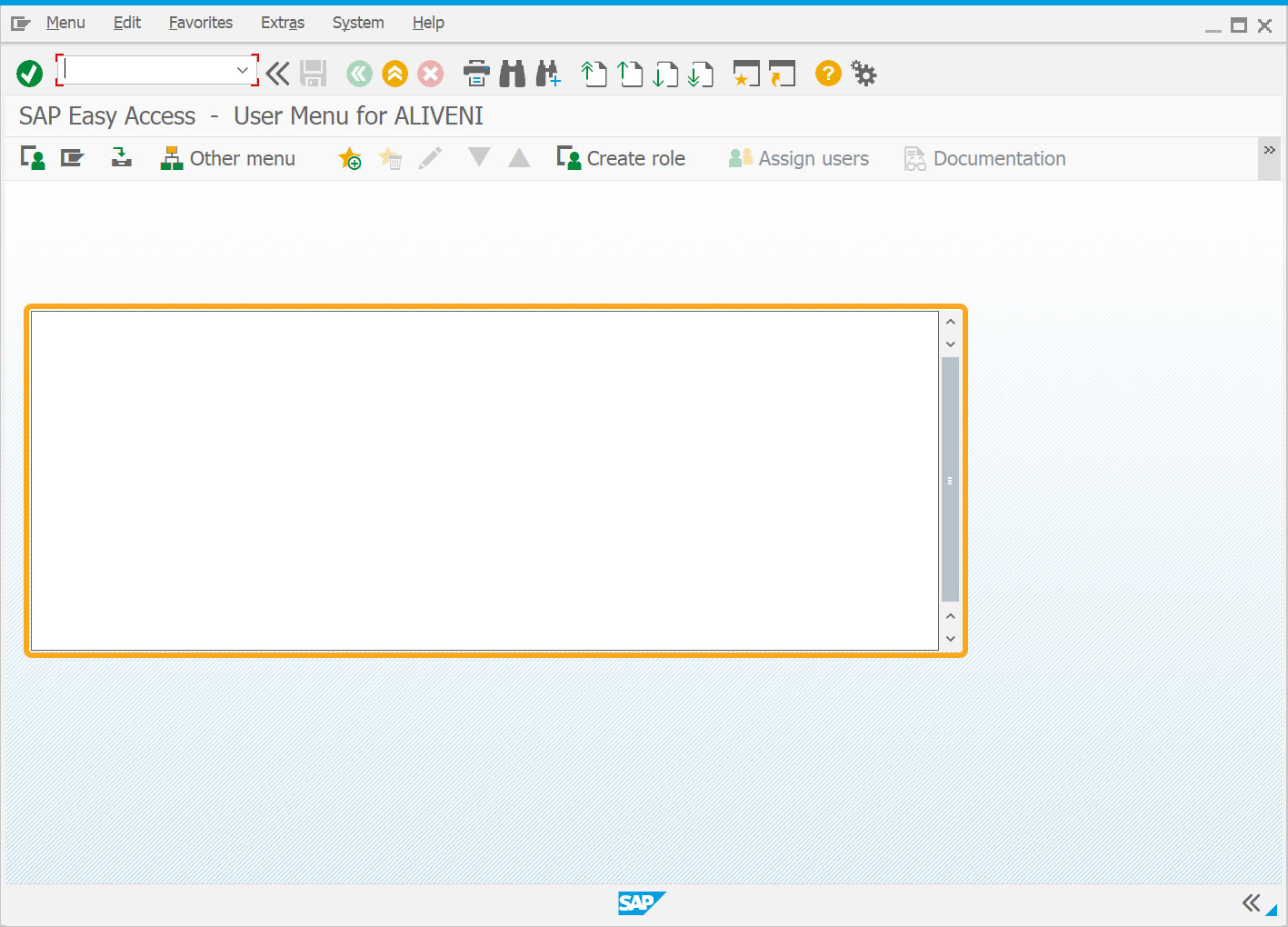Go to Previous Page icon
Image resolution: width=1288 pixels, height=927 pixels.
coord(630,74)
